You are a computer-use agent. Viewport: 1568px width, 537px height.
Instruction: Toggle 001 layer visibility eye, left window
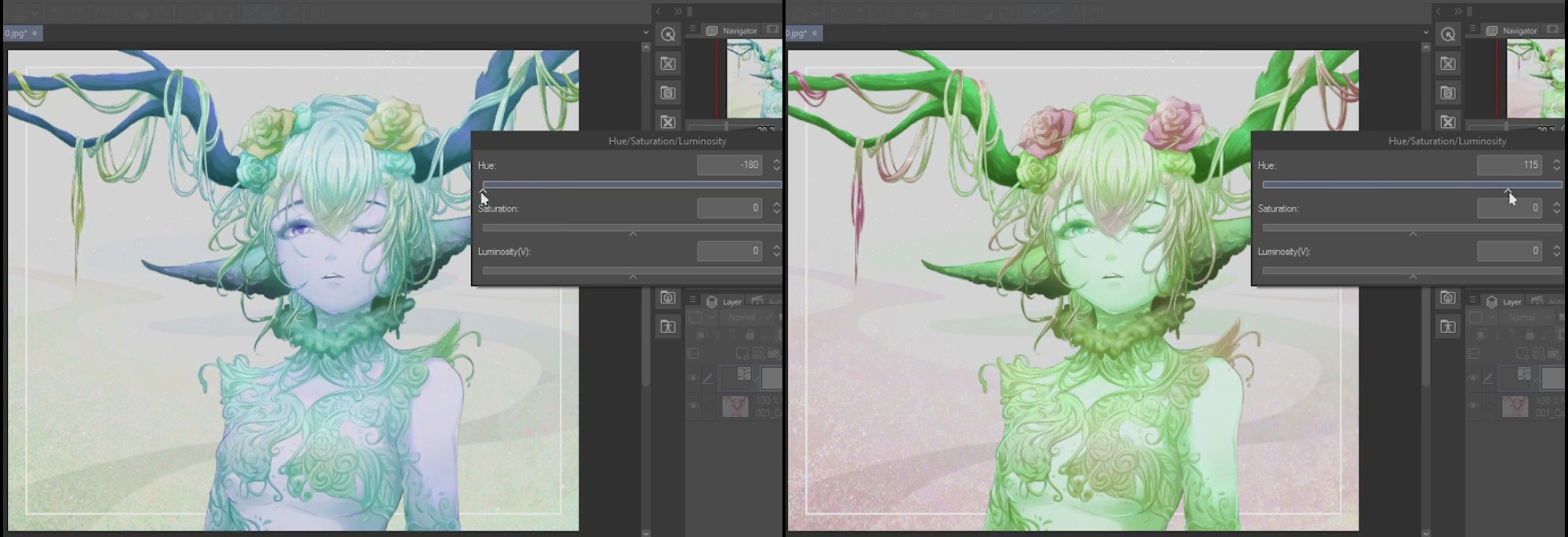coord(693,406)
